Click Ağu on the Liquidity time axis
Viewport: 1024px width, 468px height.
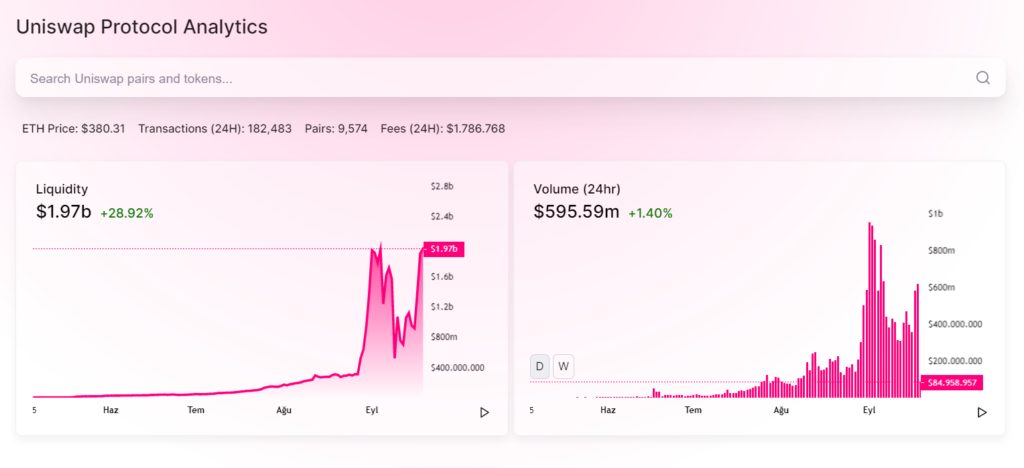(283, 410)
